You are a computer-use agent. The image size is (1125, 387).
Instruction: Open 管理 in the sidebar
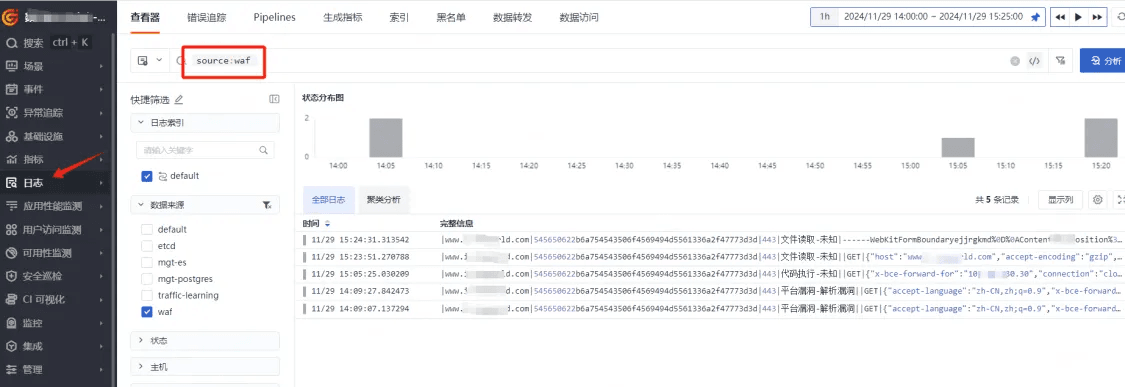[34, 370]
